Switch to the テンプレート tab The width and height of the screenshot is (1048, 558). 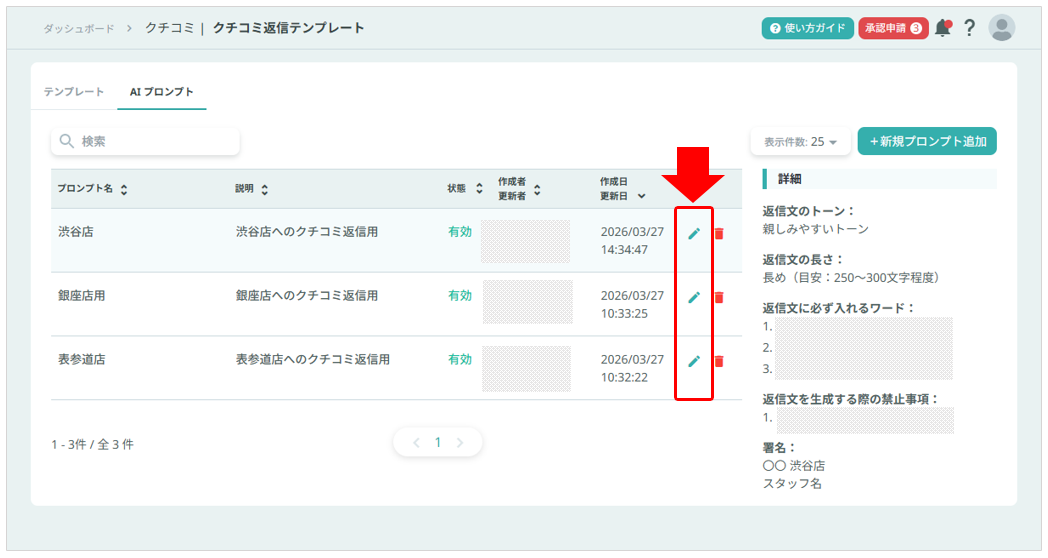[74, 92]
